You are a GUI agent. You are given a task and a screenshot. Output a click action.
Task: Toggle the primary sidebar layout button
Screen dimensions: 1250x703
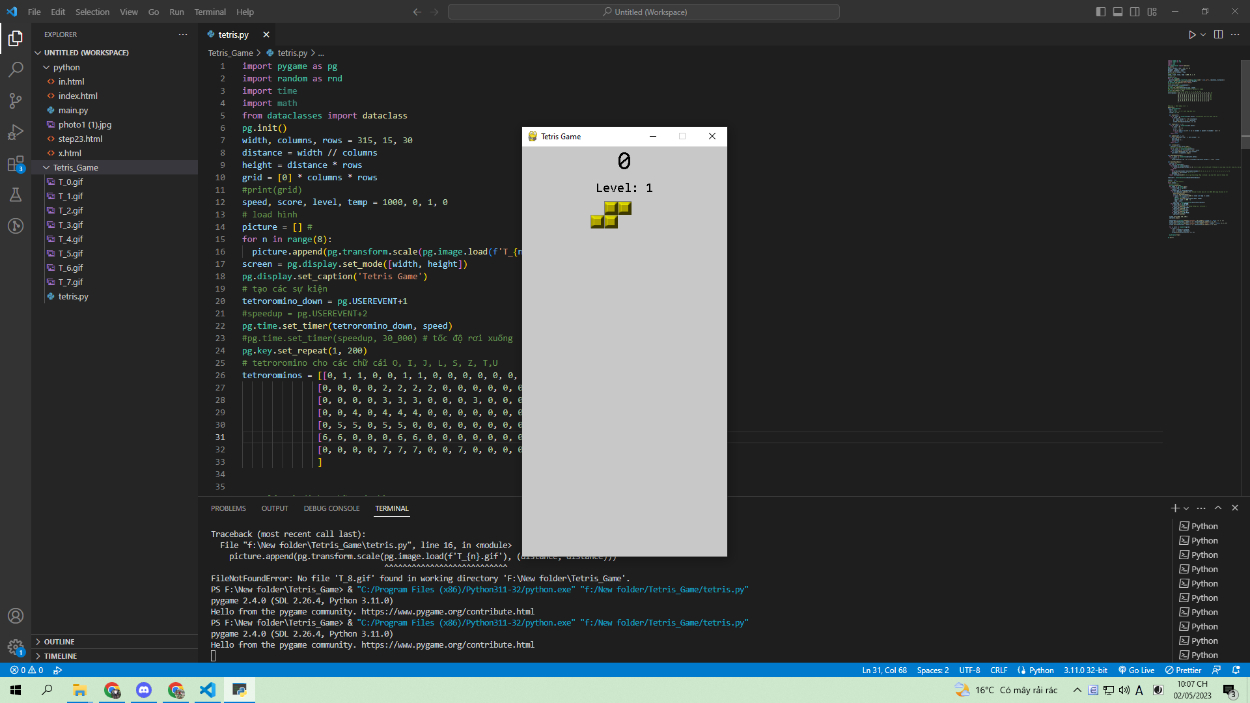click(x=1101, y=12)
